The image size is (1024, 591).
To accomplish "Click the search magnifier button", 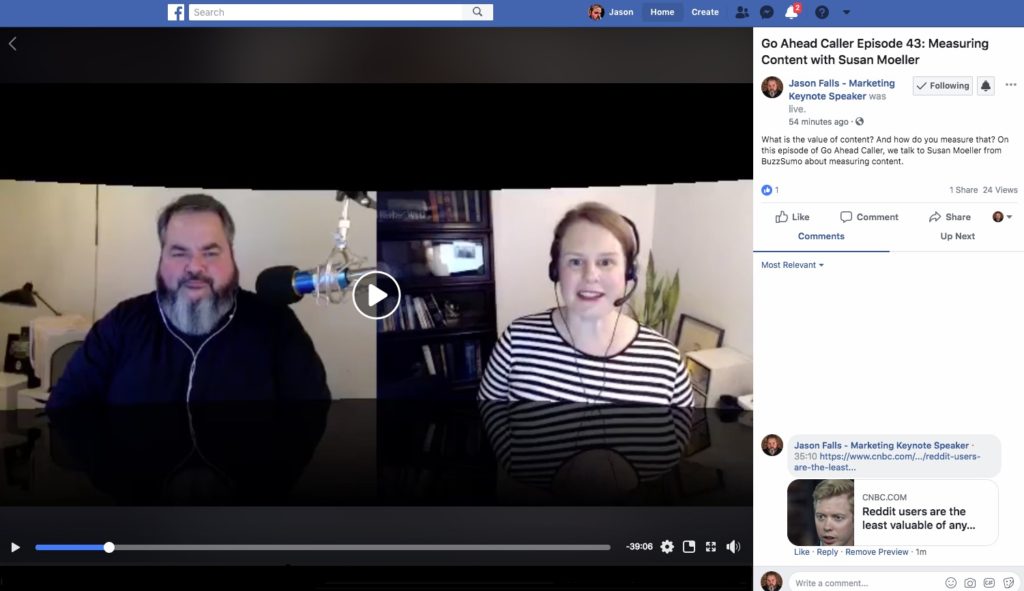I will [477, 12].
